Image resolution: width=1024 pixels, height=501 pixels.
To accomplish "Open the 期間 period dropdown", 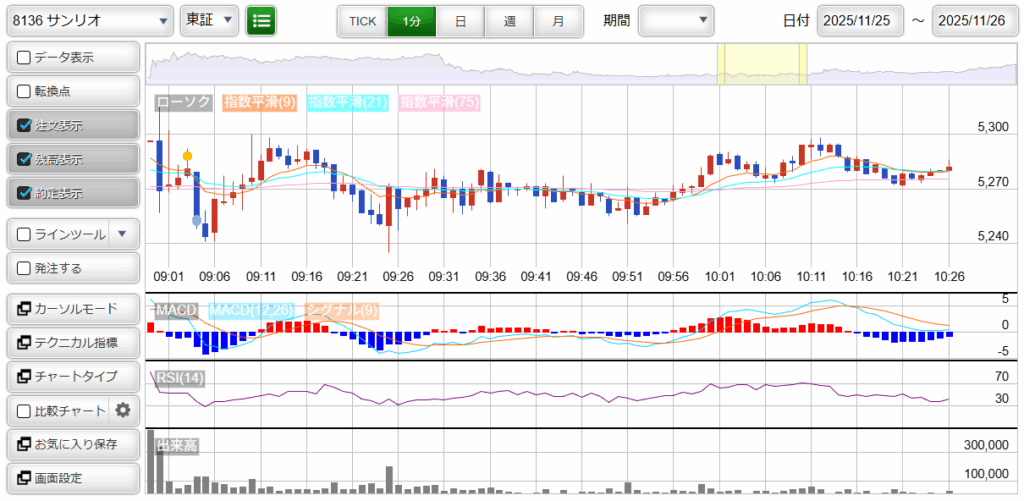I will [676, 20].
